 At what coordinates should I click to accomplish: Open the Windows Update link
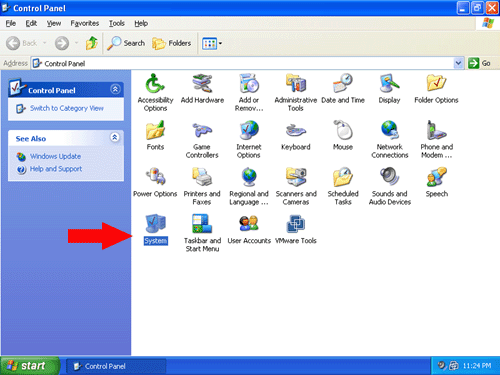(55, 156)
